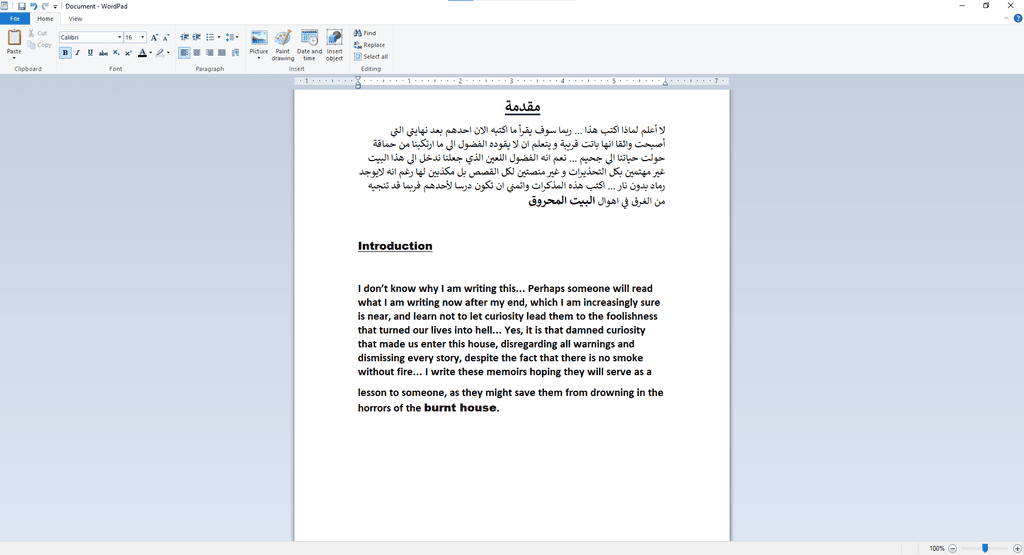
Task: Open the File menu tab
Action: (x=14, y=19)
